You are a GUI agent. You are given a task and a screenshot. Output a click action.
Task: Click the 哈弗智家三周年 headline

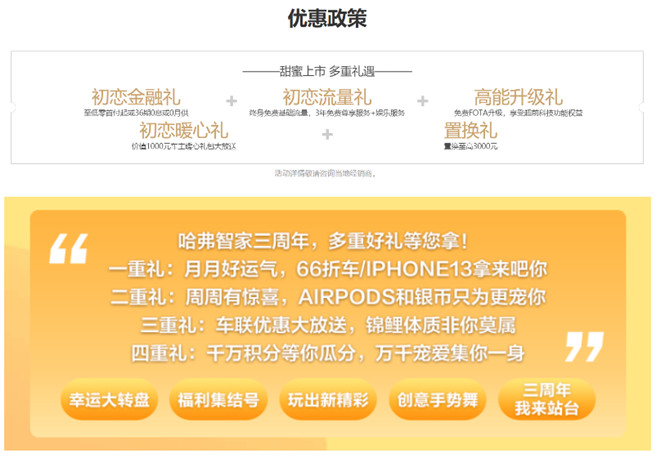(x=323, y=242)
